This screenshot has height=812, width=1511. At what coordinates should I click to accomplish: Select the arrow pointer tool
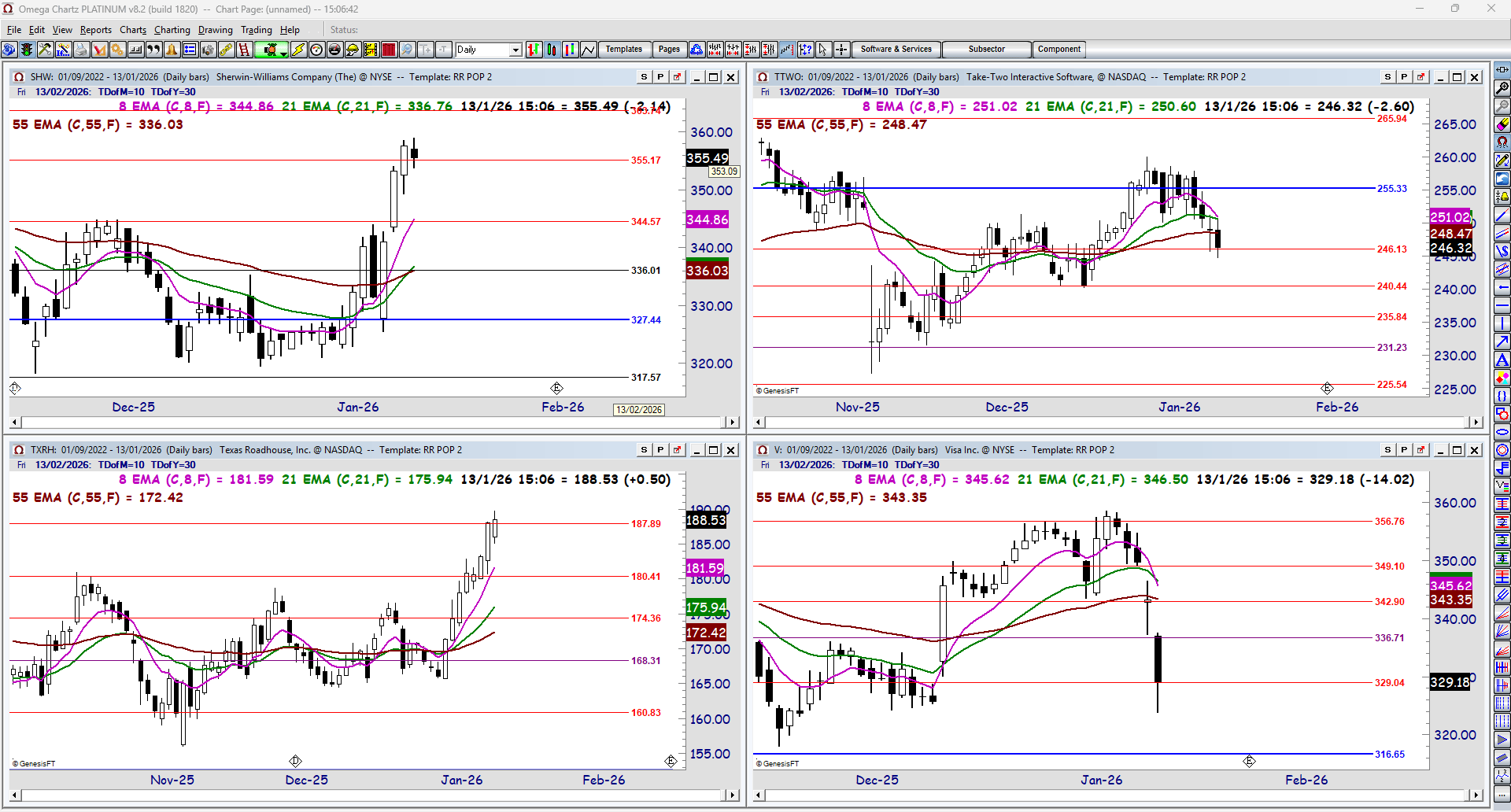coord(823,50)
